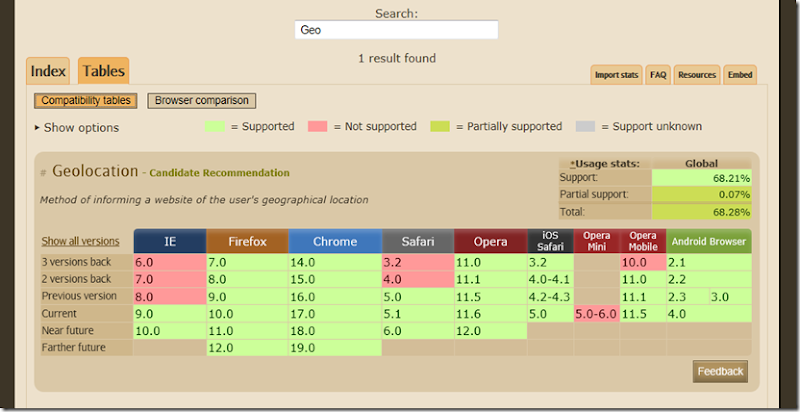Click the Chrome 19.0 farther future cell
Image resolution: width=800 pixels, height=412 pixels.
335,348
